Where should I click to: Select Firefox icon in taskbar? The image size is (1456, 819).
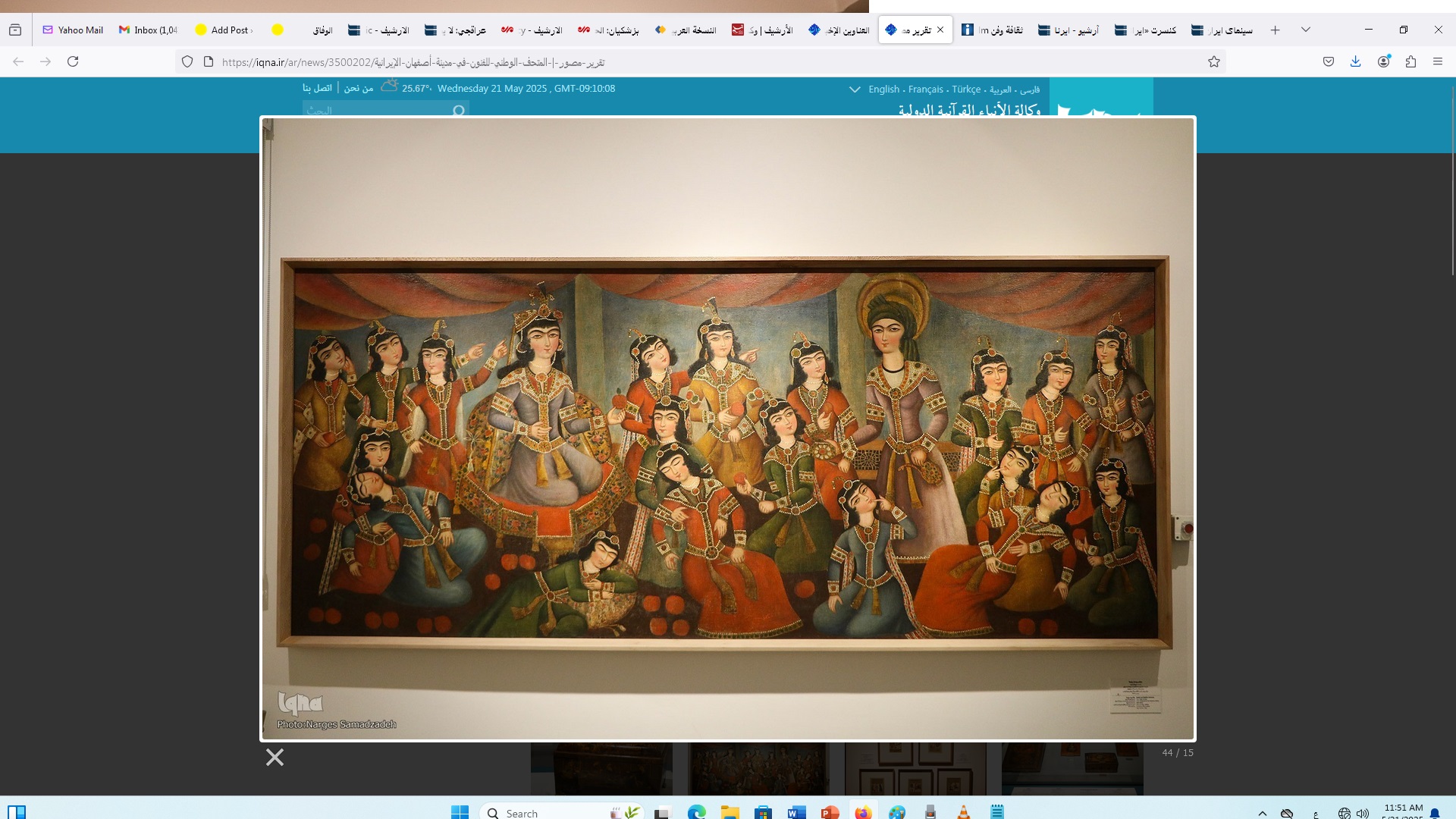click(x=863, y=812)
